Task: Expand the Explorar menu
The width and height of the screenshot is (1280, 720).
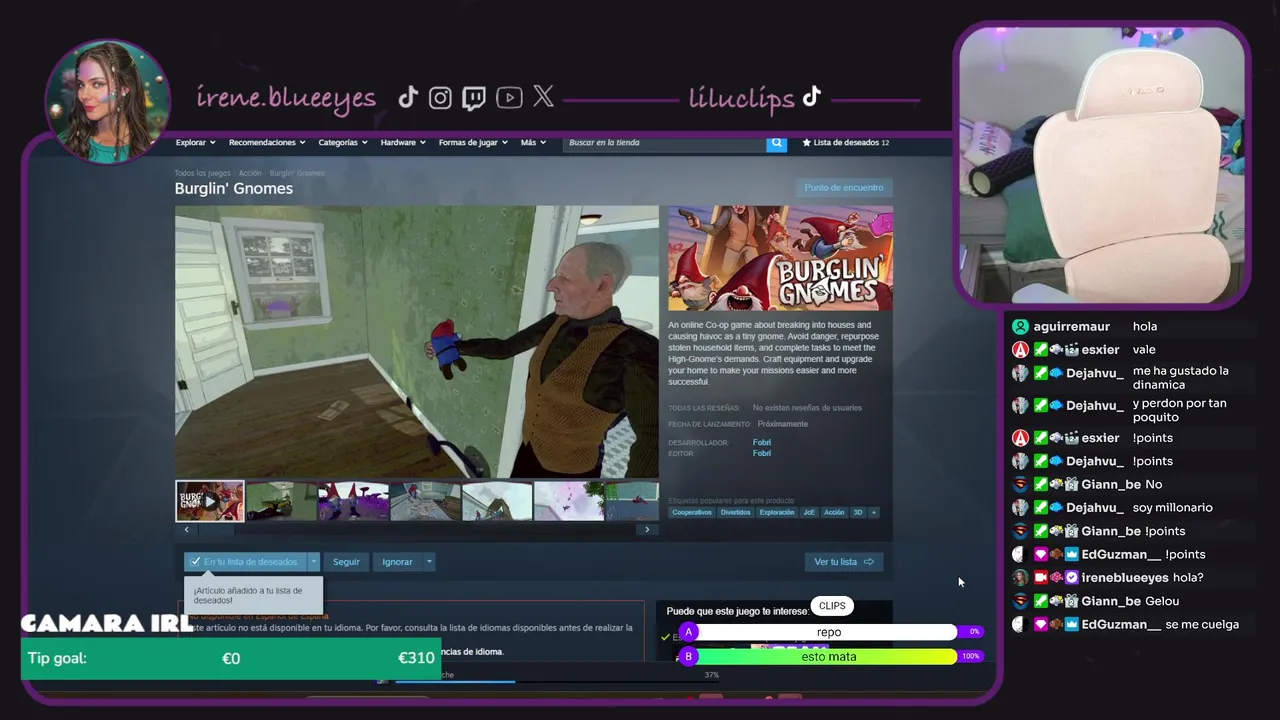Action: point(196,143)
